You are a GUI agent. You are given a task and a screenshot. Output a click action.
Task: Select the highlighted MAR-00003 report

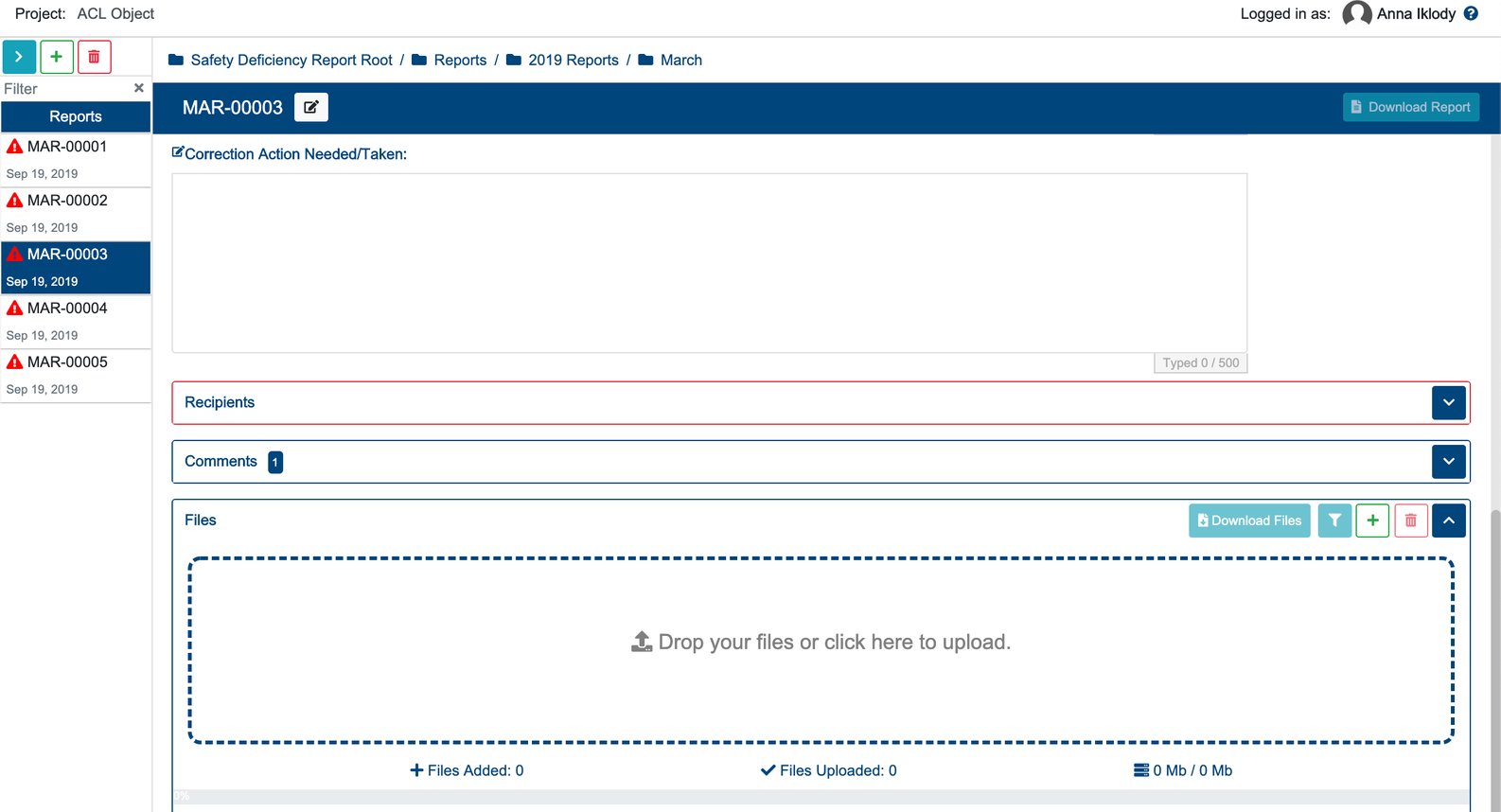click(76, 268)
